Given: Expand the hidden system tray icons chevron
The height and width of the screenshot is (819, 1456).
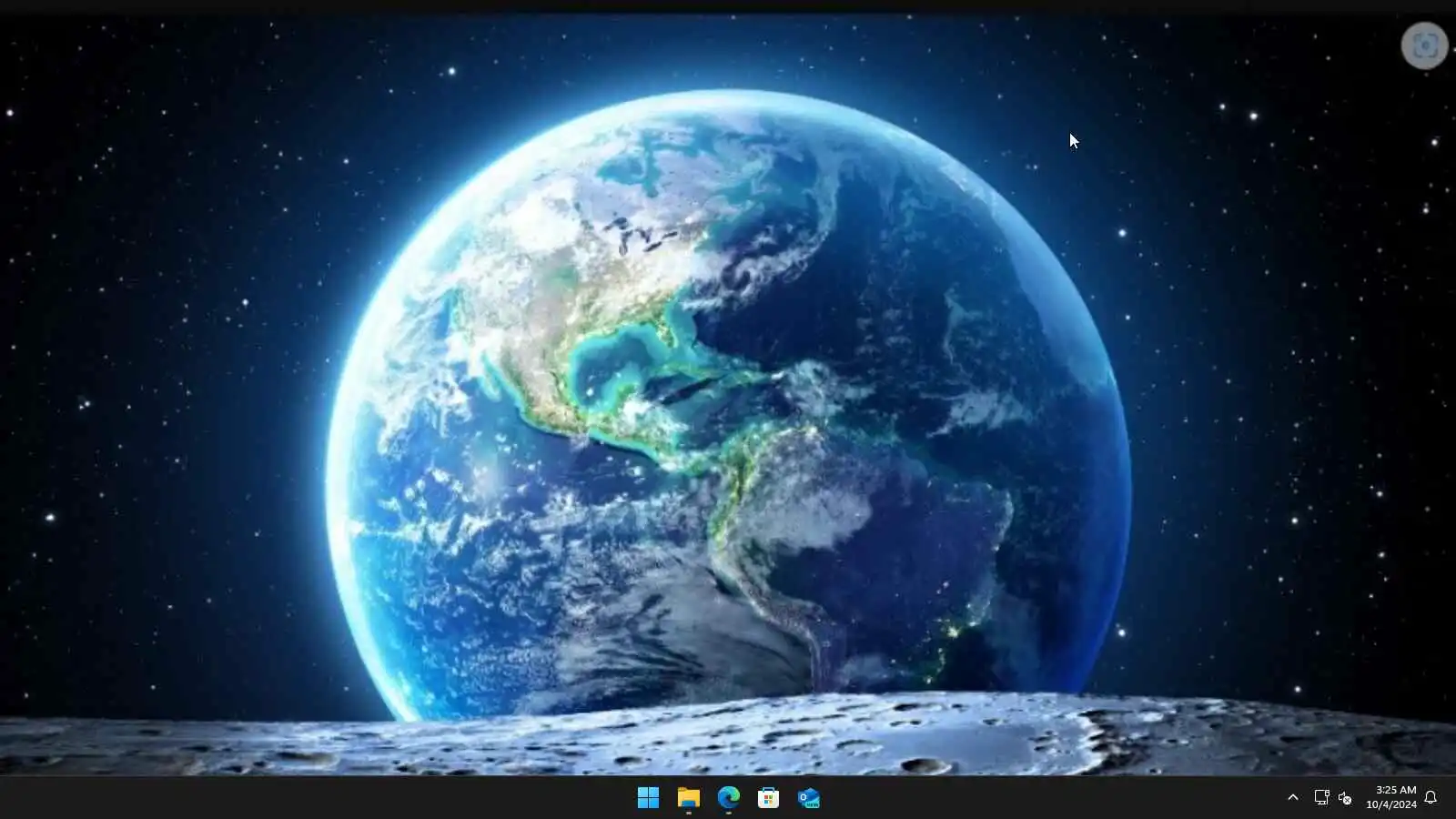Looking at the screenshot, I should [1292, 797].
